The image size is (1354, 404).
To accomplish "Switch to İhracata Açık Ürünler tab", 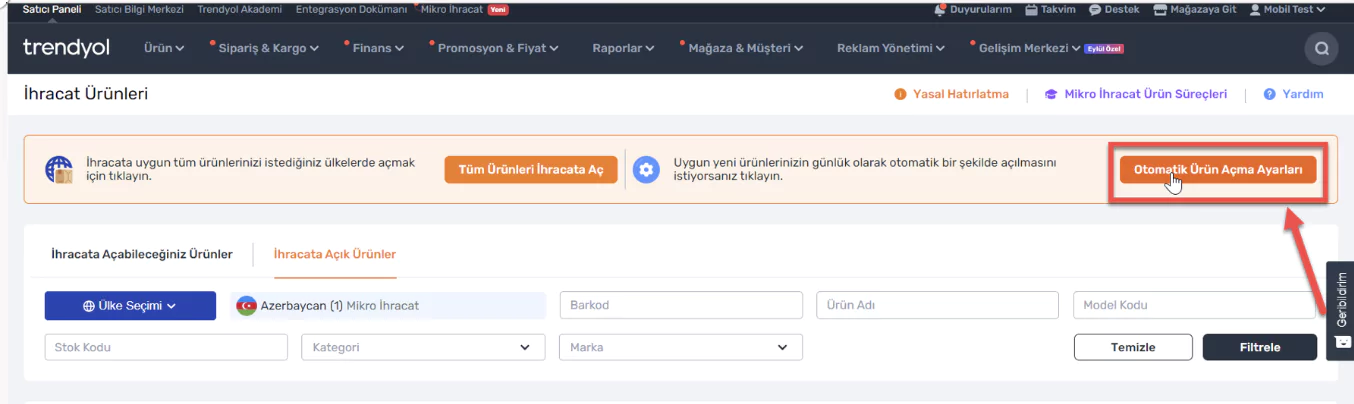I will pyautogui.click(x=335, y=254).
